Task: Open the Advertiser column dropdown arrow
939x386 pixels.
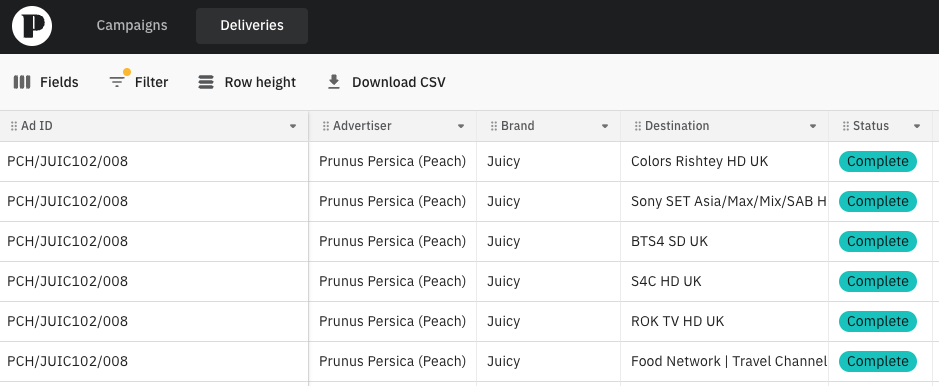Action: click(x=461, y=126)
